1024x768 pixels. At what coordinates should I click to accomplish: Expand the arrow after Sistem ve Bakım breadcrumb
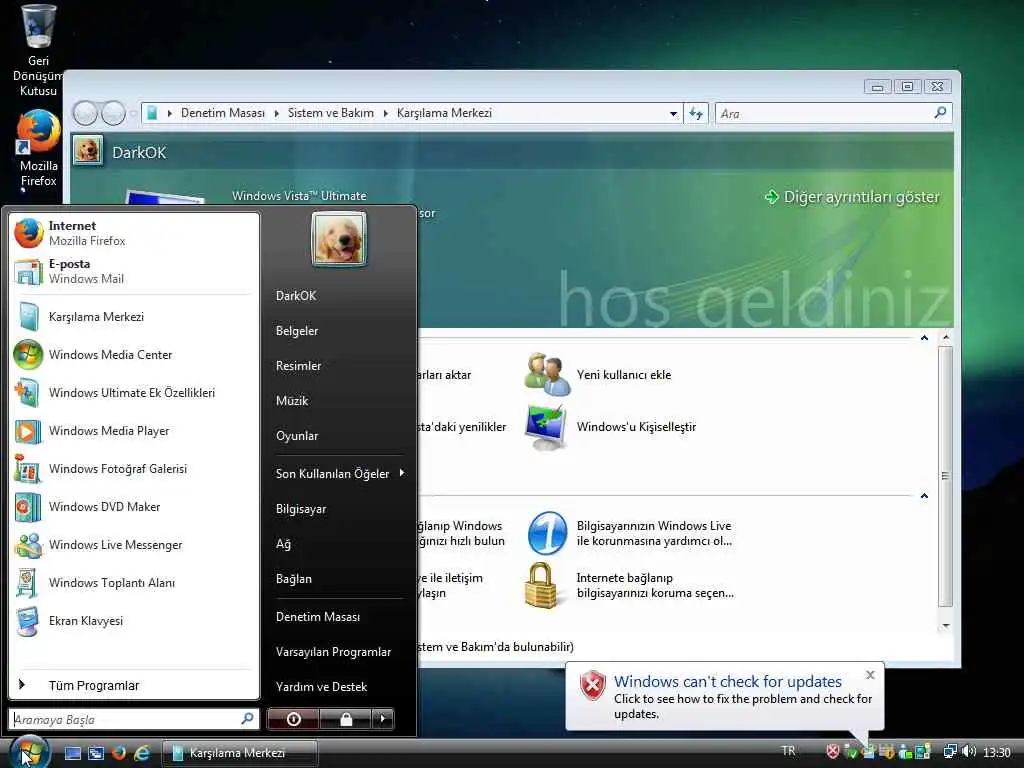click(x=385, y=113)
